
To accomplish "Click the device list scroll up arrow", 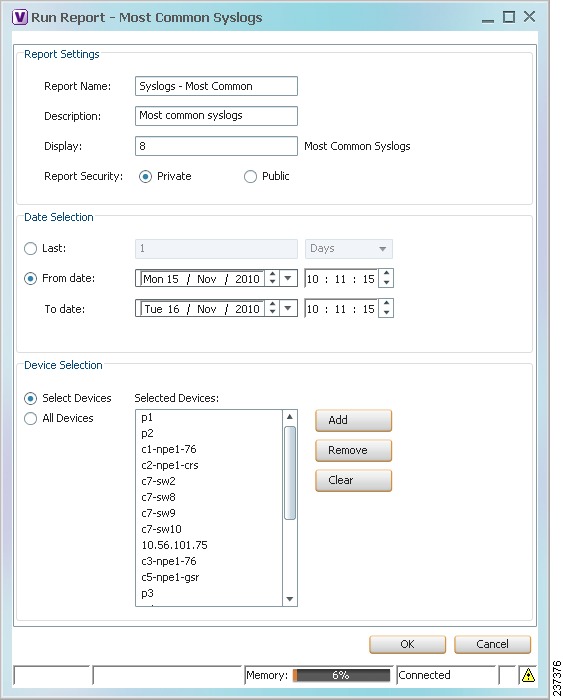I will coord(290,417).
